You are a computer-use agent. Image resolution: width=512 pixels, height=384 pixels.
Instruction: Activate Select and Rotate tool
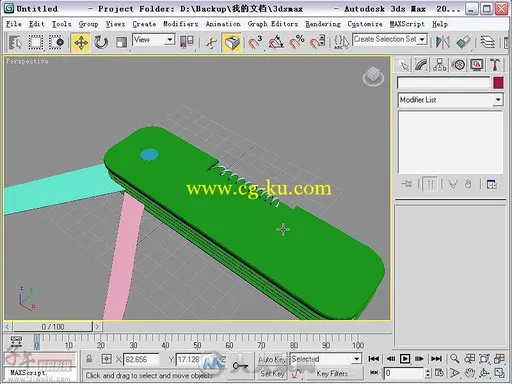[101, 42]
